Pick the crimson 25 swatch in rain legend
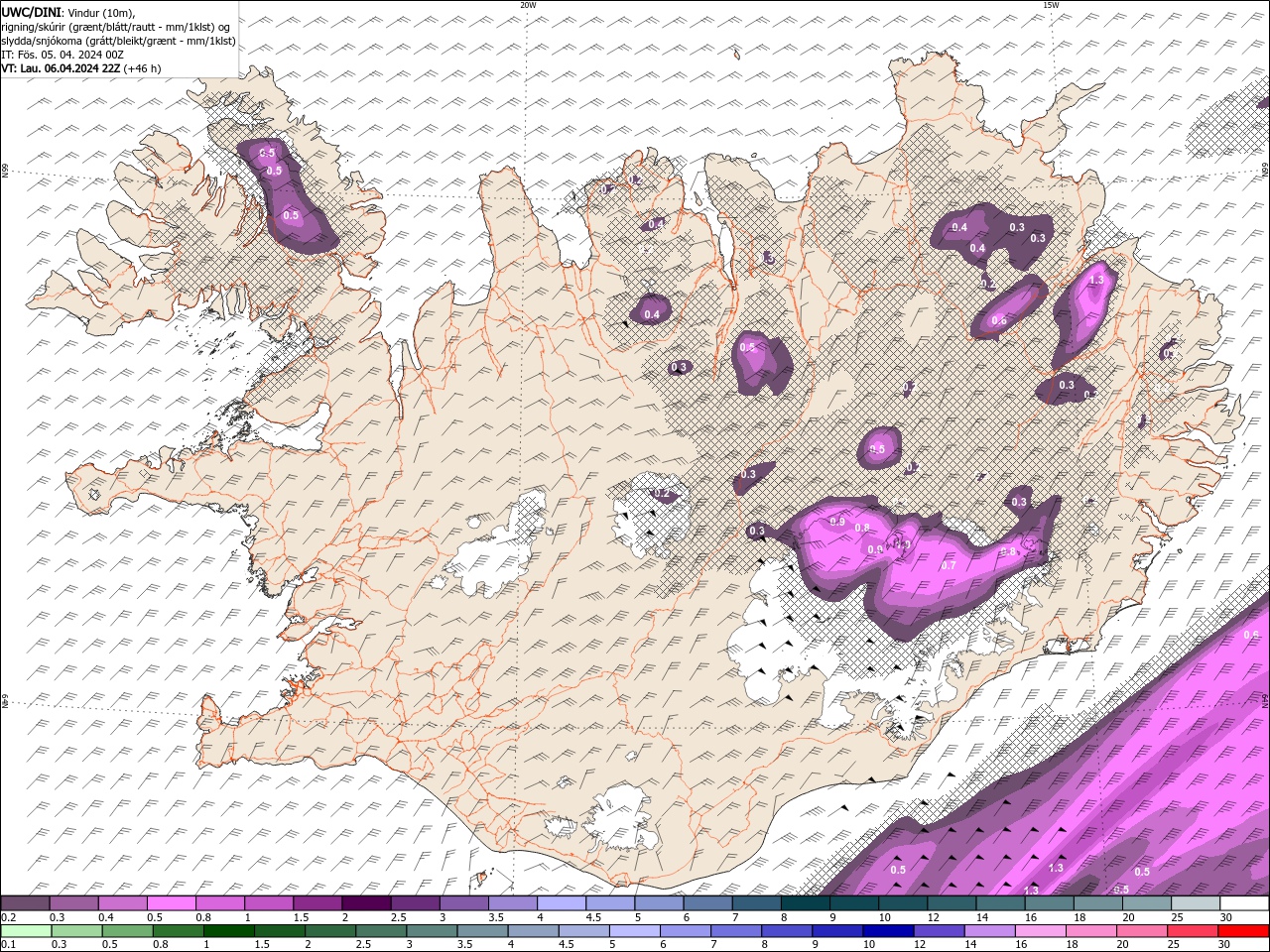Screen dimensions: 1270x952 pyautogui.click(x=1191, y=931)
